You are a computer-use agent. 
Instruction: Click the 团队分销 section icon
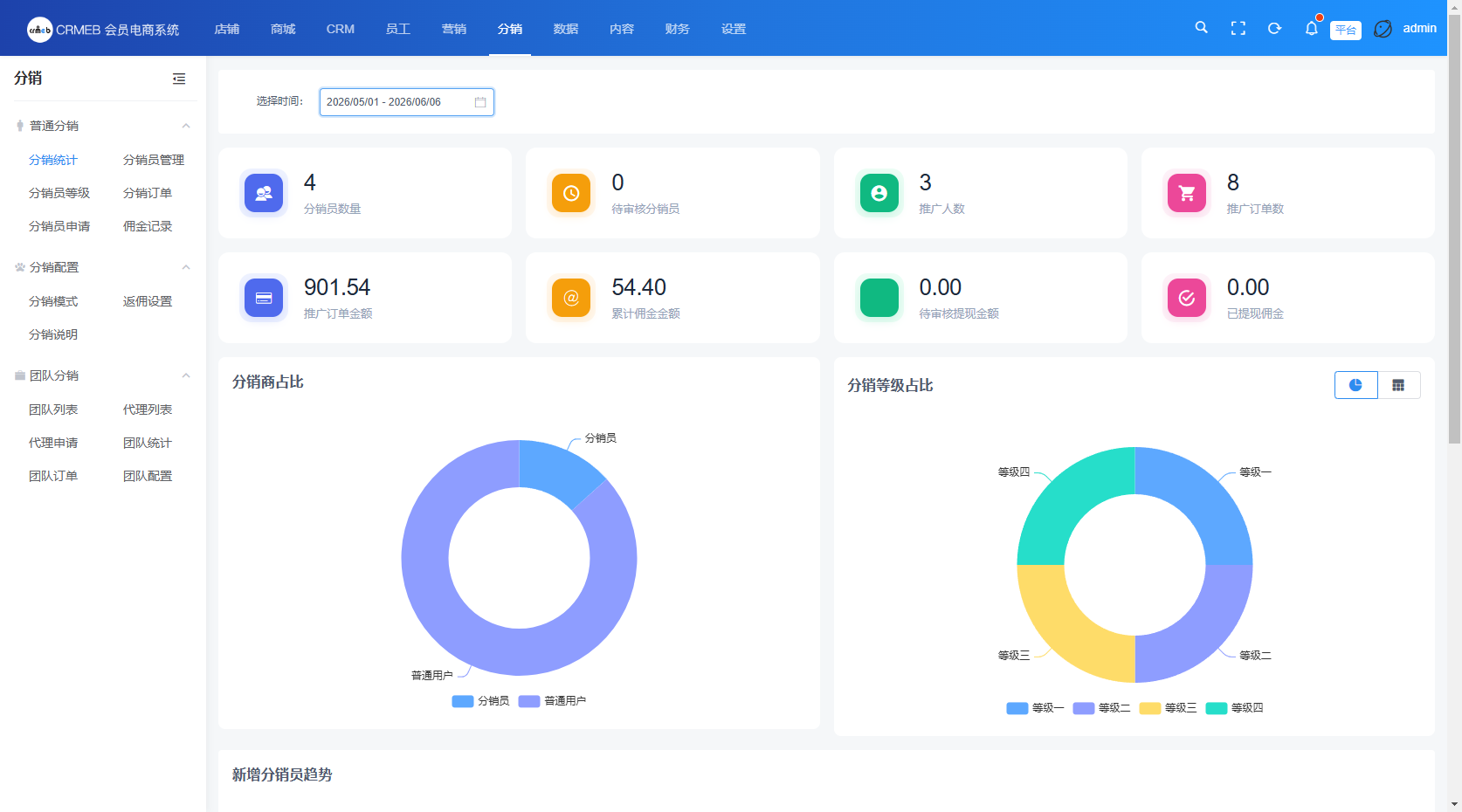(x=20, y=375)
